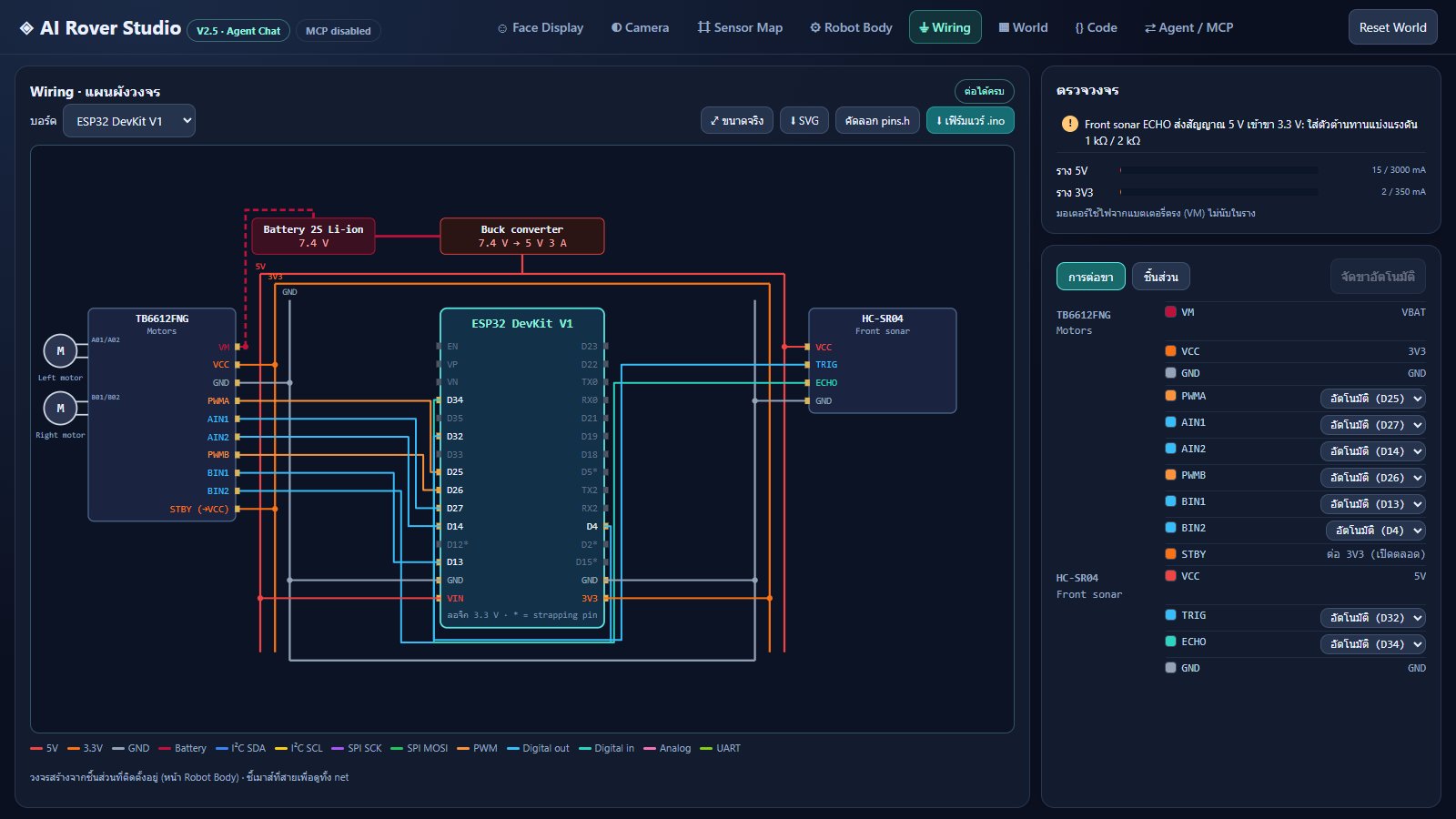Expand the PWMA pin dropdown (D25)
Viewport: 1456px width, 819px height.
1373,399
